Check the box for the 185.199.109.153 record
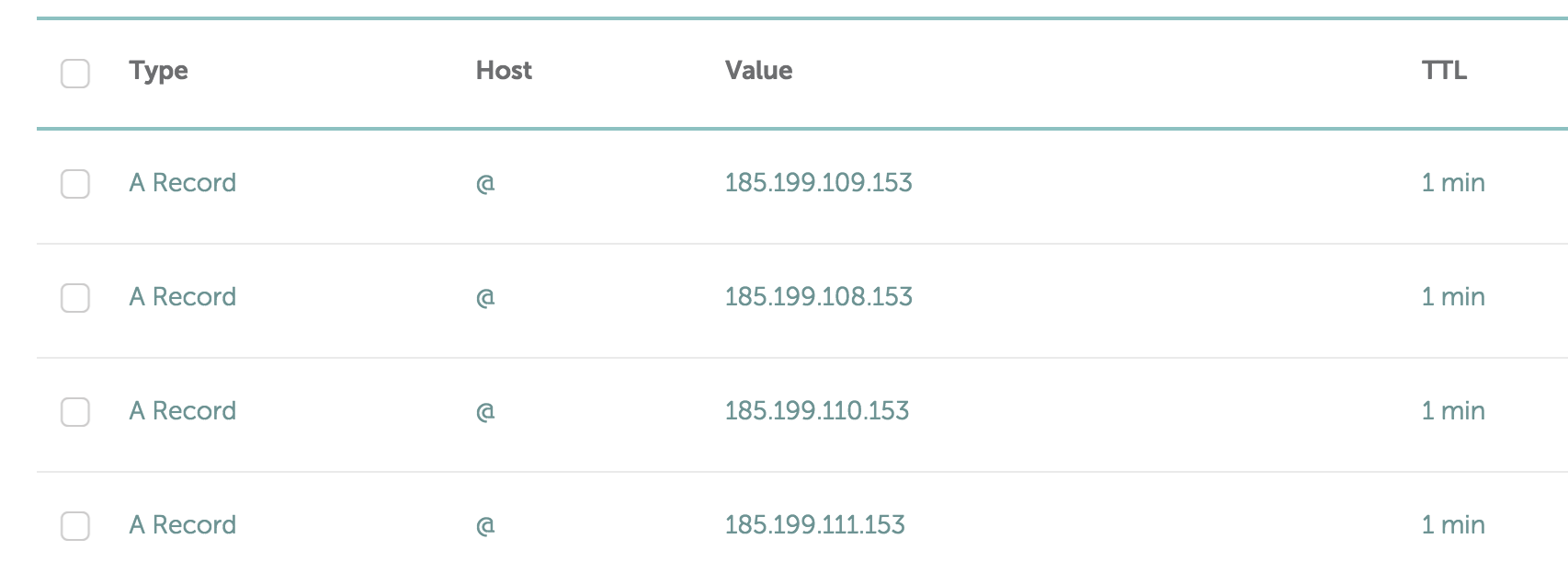The width and height of the screenshot is (1568, 585). tap(75, 184)
